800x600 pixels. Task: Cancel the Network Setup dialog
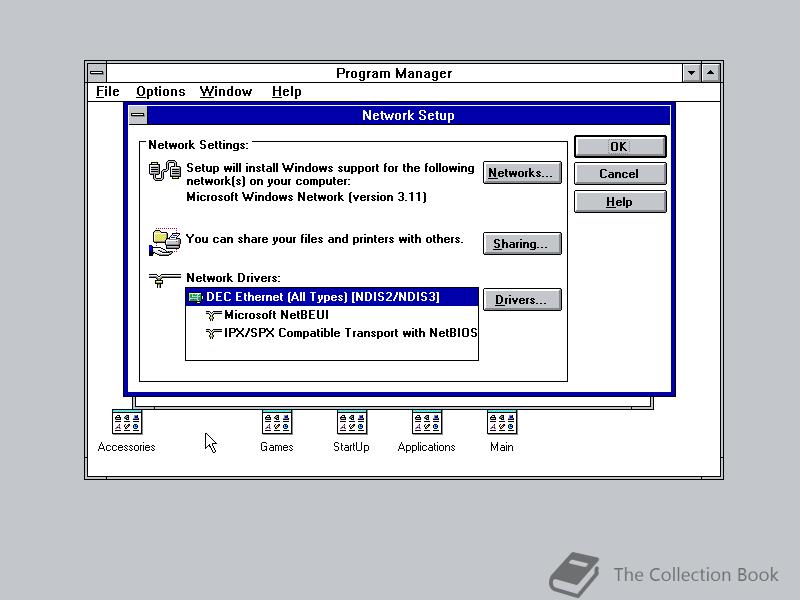[620, 174]
